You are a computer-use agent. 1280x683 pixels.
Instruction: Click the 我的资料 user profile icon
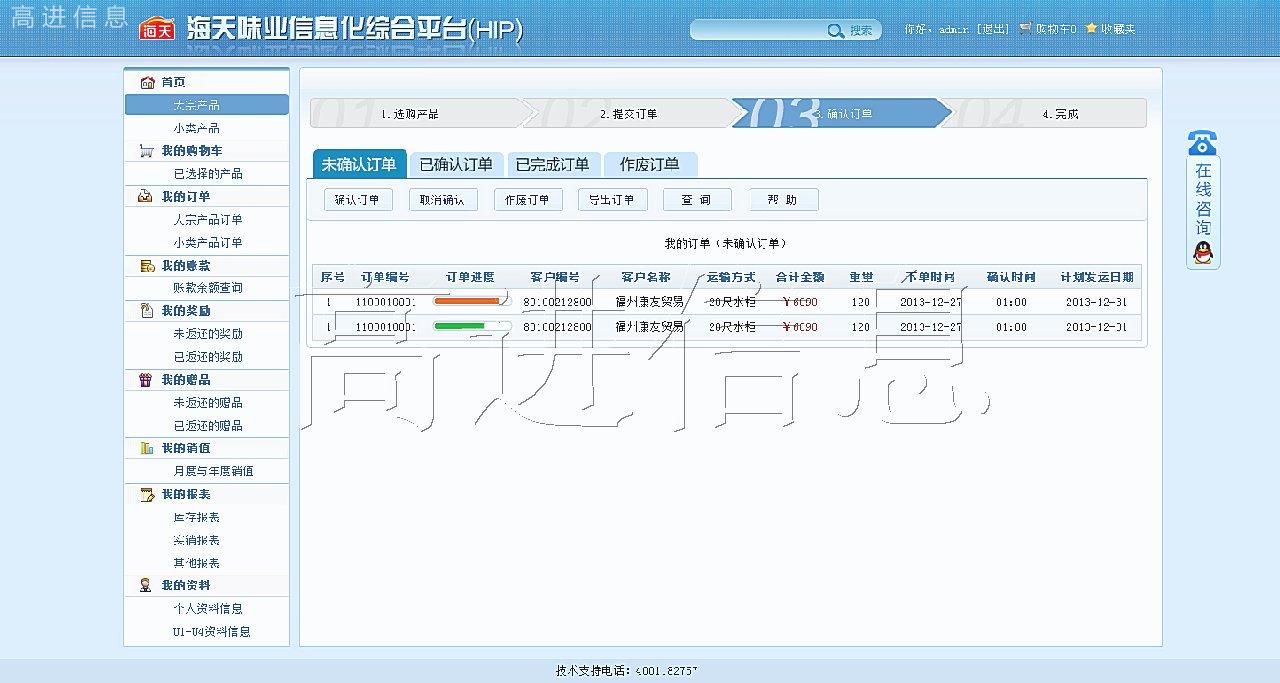(146, 585)
